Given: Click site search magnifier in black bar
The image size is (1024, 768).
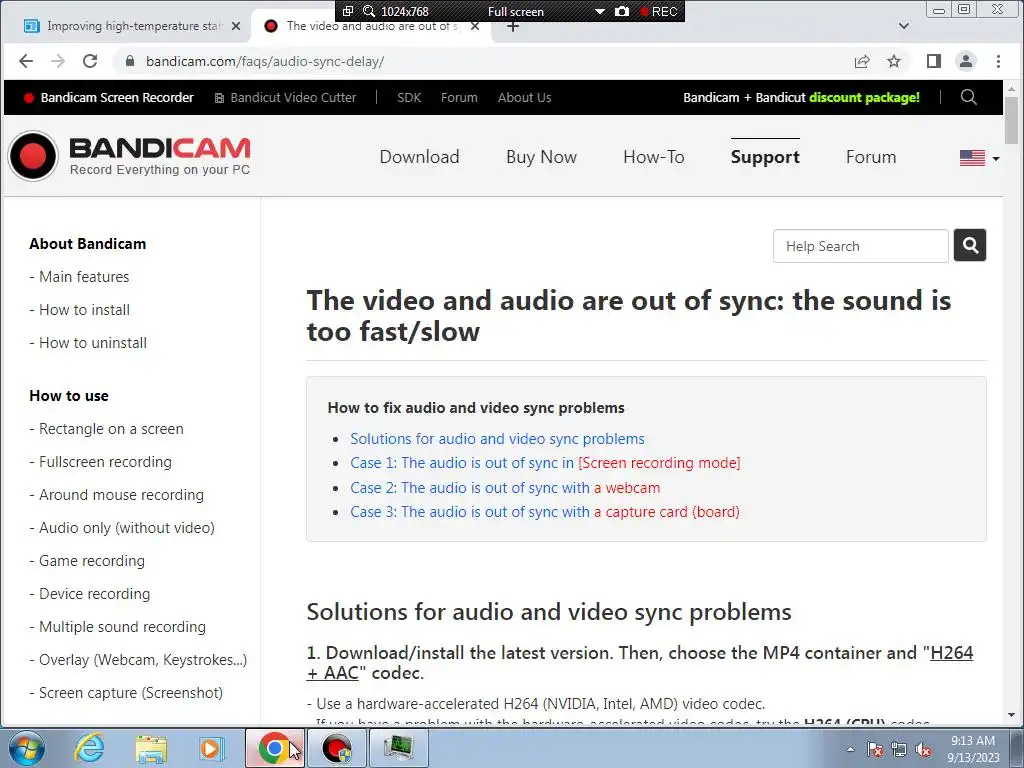Looking at the screenshot, I should click(x=969, y=97).
